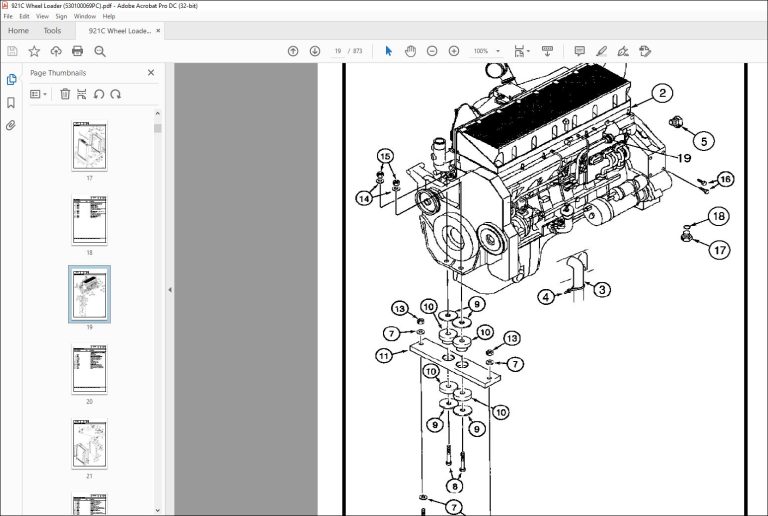
Task: Print the document with printer icon
Action: point(77,51)
